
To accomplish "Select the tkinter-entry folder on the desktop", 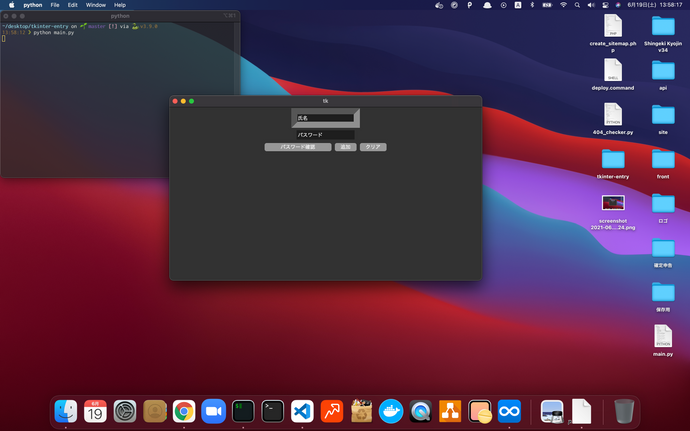I will click(x=613, y=159).
